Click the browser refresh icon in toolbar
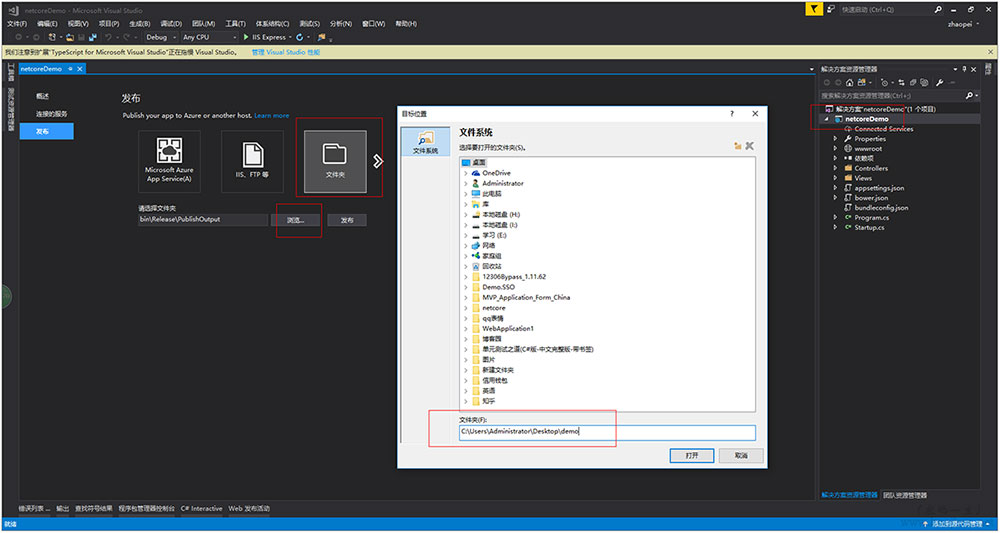 tap(299, 37)
